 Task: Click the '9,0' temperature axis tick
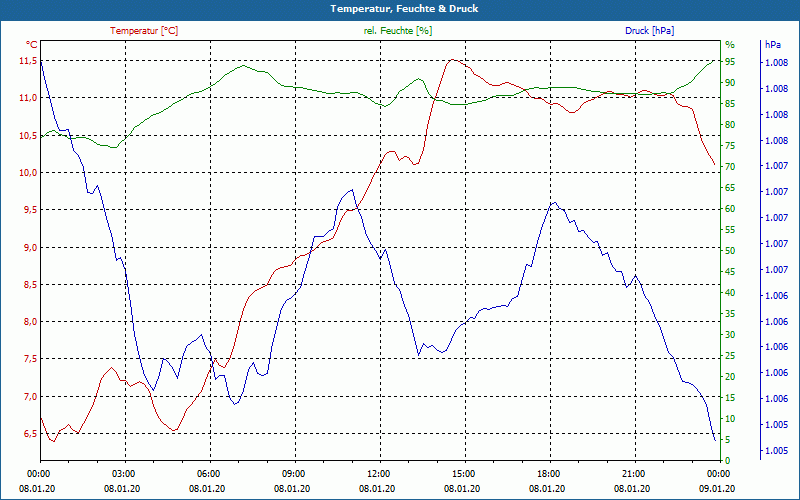pyautogui.click(x=29, y=248)
